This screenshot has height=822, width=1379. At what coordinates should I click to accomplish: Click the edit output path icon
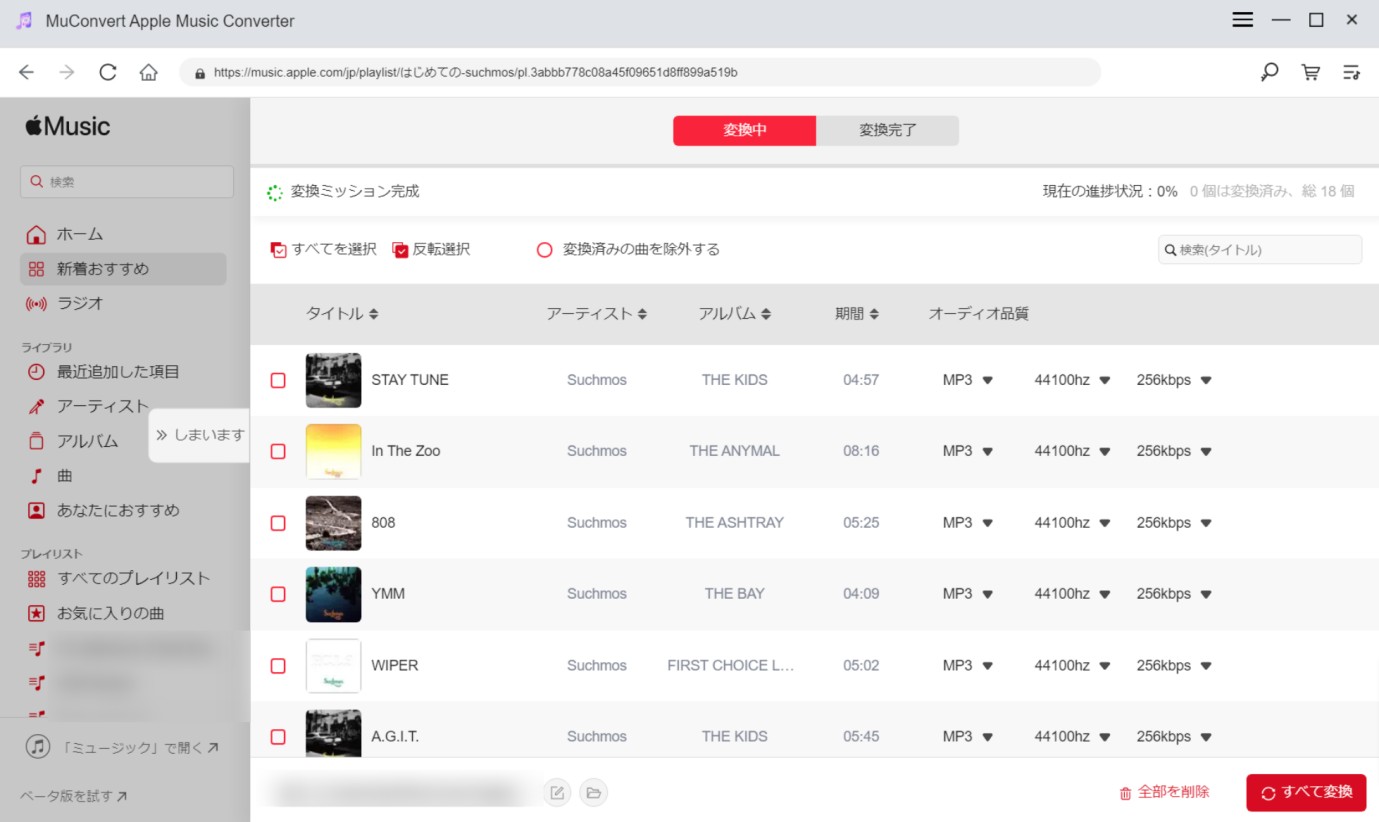click(558, 793)
